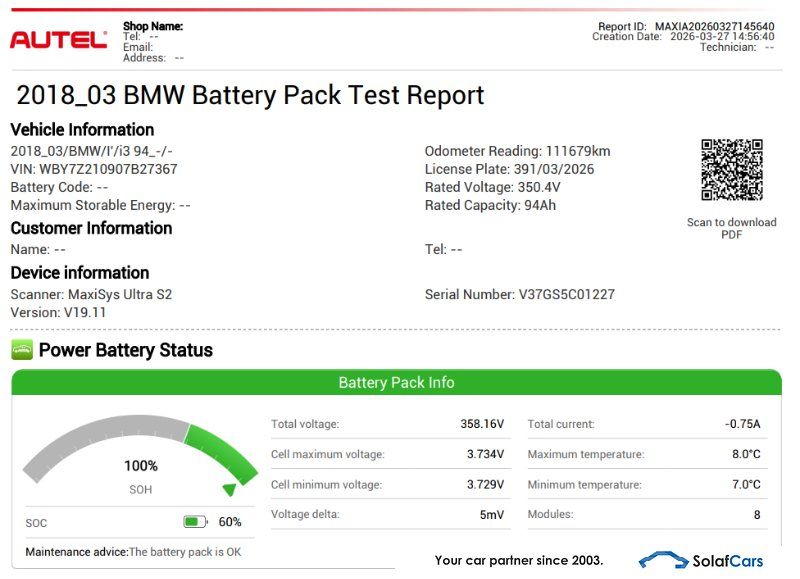
Task: Click the Maintenance advice message
Action: coord(133,552)
